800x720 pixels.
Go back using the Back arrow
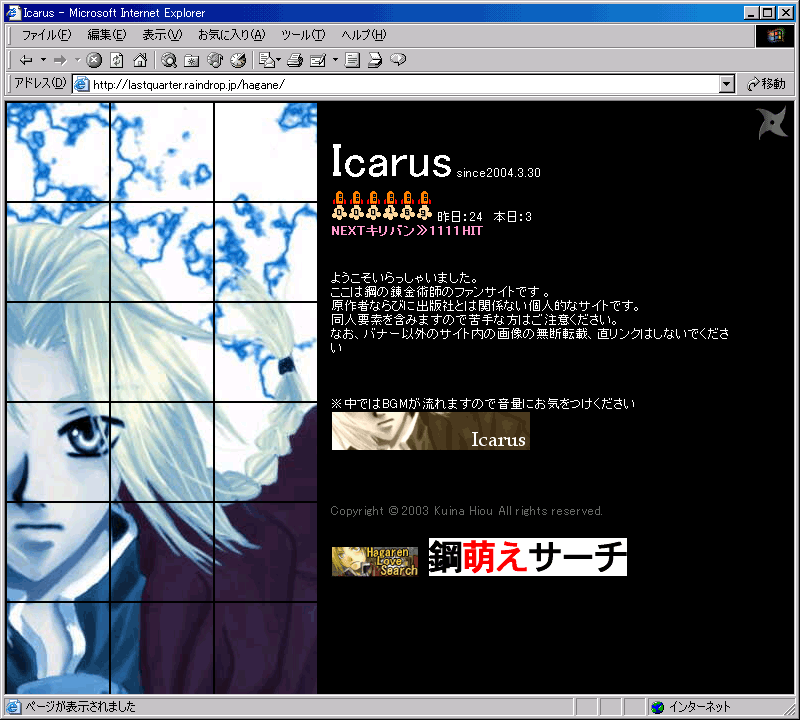[x=26, y=60]
